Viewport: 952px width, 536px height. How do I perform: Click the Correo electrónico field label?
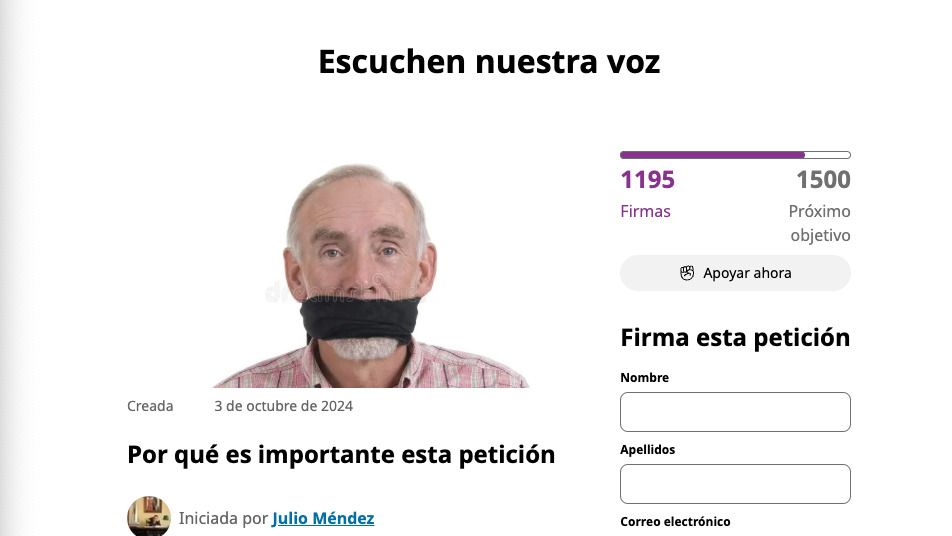675,521
